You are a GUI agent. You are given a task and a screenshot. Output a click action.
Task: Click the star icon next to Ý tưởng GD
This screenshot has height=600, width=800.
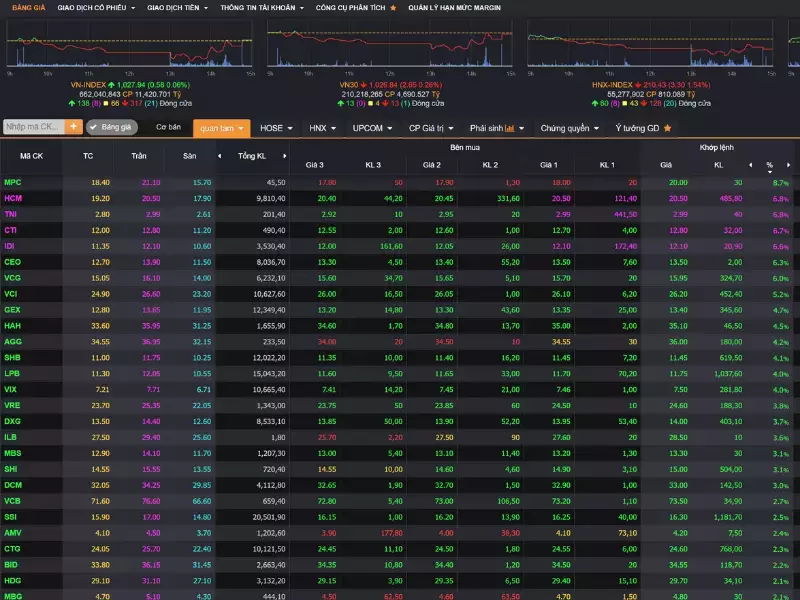pyautogui.click(x=667, y=128)
